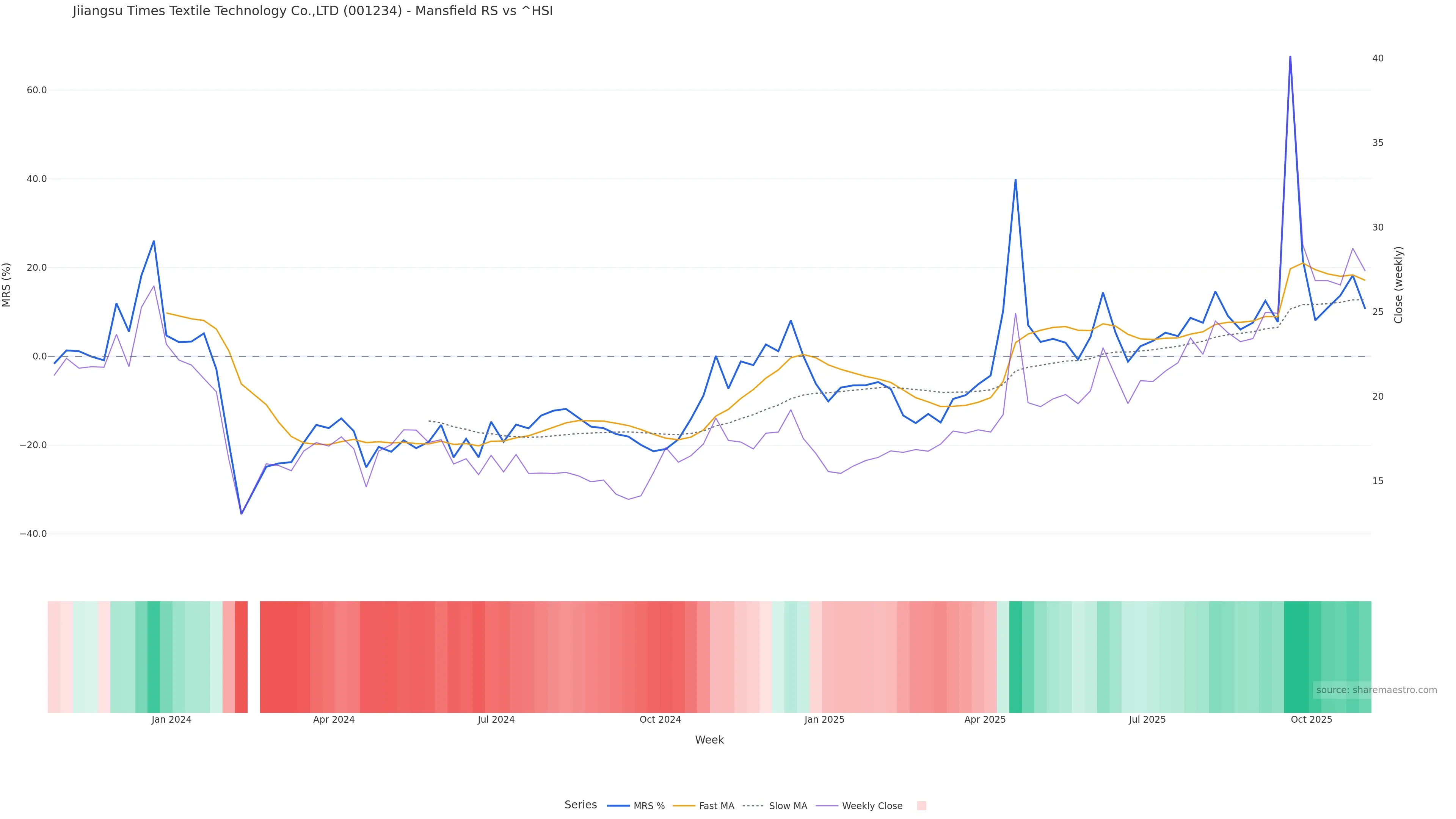Click the purple Weekly Close legend line icon
Screen dimensions: 1456x819
pos(827,806)
